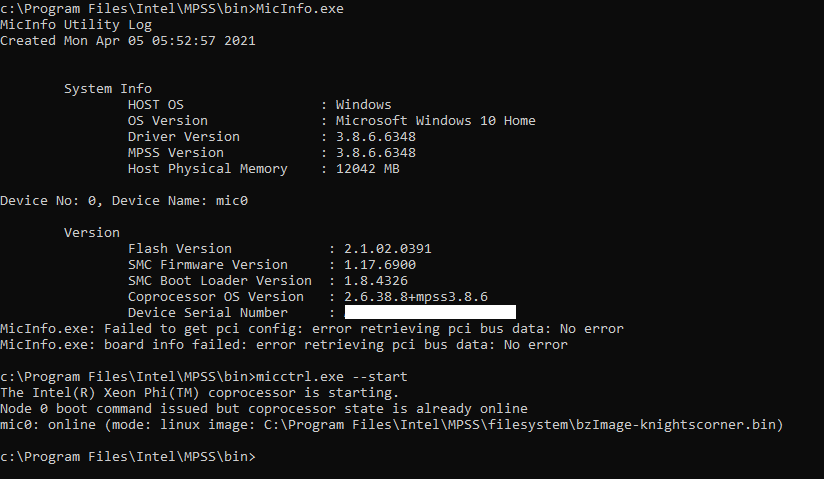Click the SMC Boot Loader Version value 1.8.4326
824x479 pixels.
pyautogui.click(x=376, y=281)
